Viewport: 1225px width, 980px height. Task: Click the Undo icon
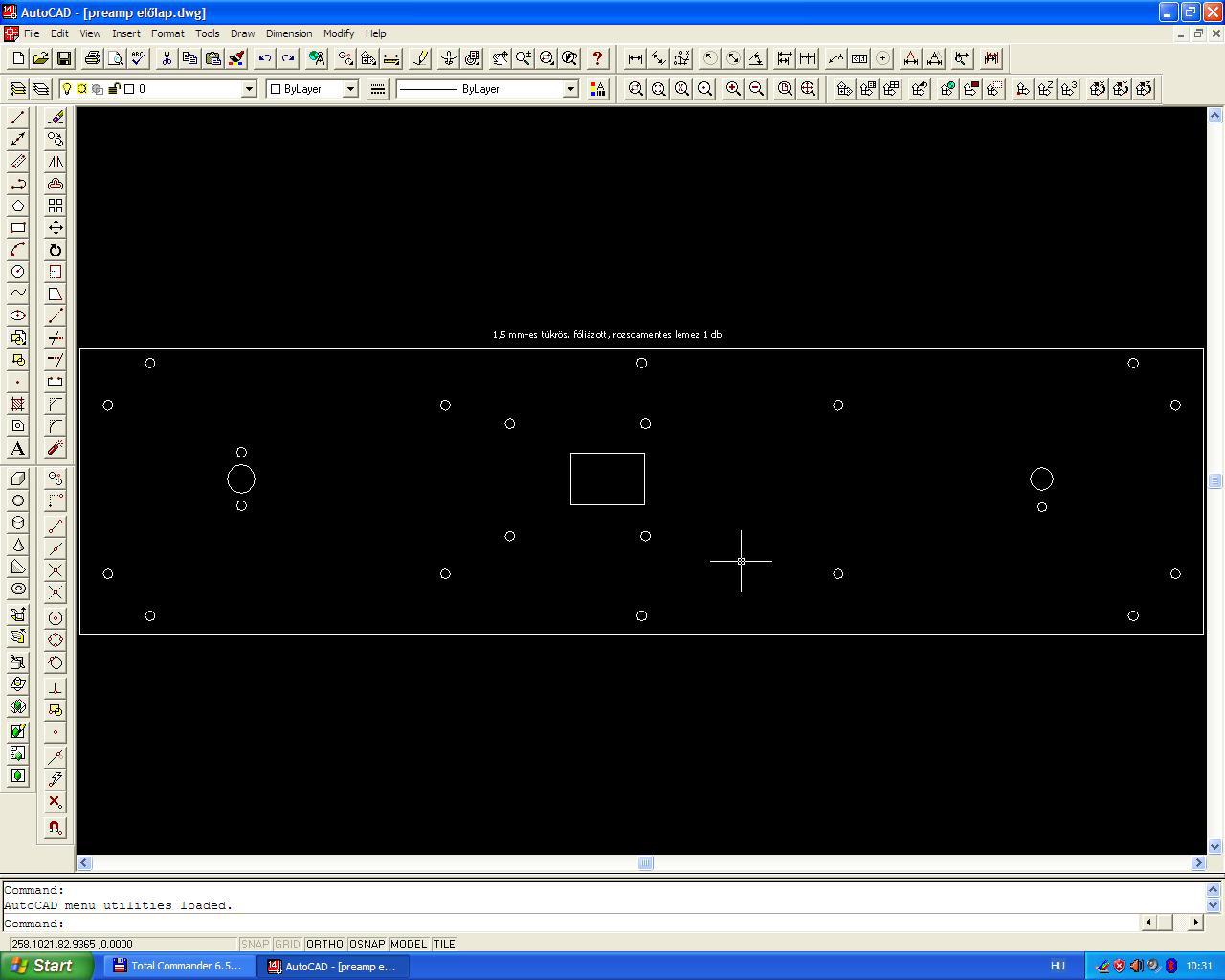pos(265,58)
